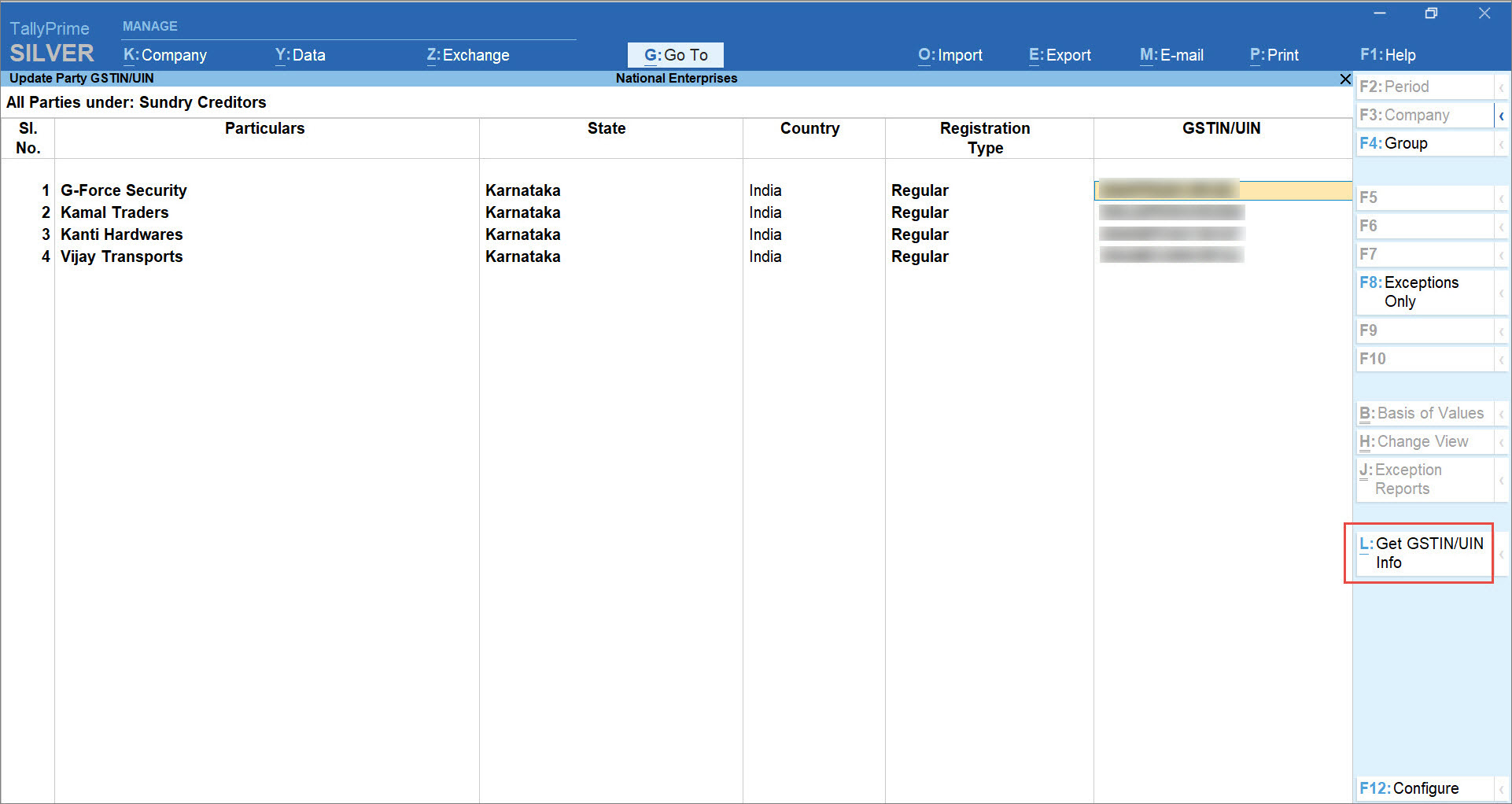1512x804 pixels.
Task: Click H: Change View
Action: (1425, 441)
